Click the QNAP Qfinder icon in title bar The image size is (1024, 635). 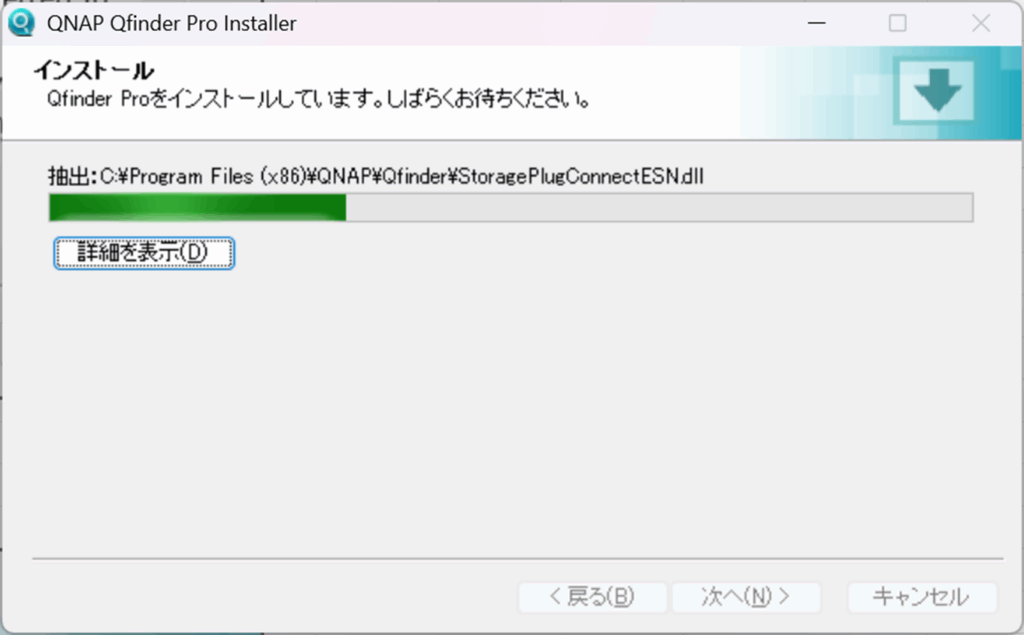point(21,23)
